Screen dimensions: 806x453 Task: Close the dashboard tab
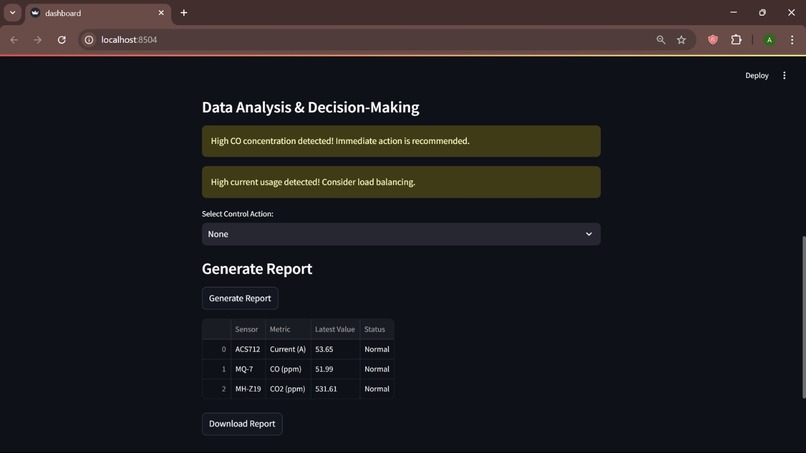click(x=161, y=13)
